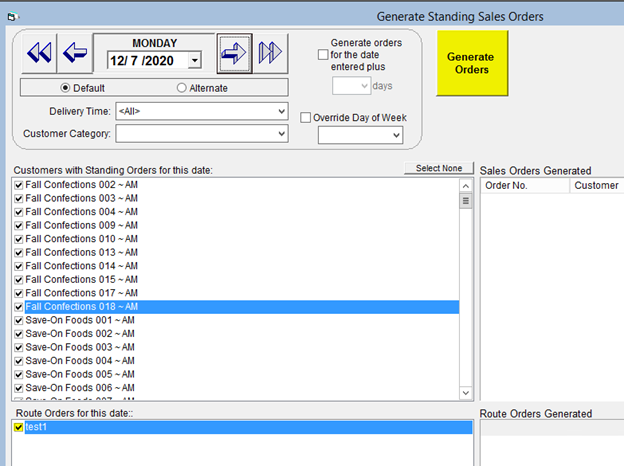Click the Select None button
624x466 pixels.
439,168
